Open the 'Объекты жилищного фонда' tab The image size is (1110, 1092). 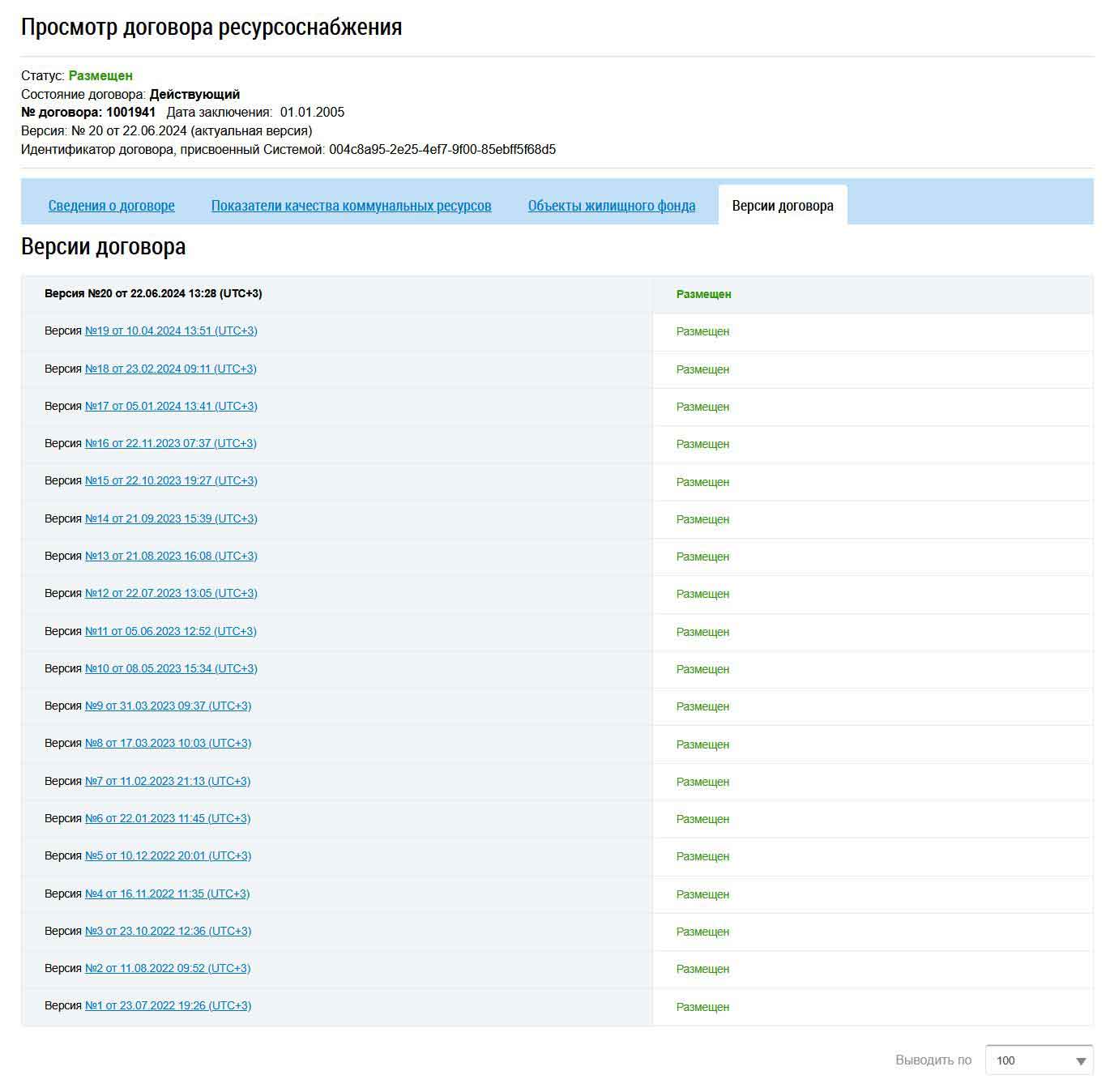[x=611, y=206]
